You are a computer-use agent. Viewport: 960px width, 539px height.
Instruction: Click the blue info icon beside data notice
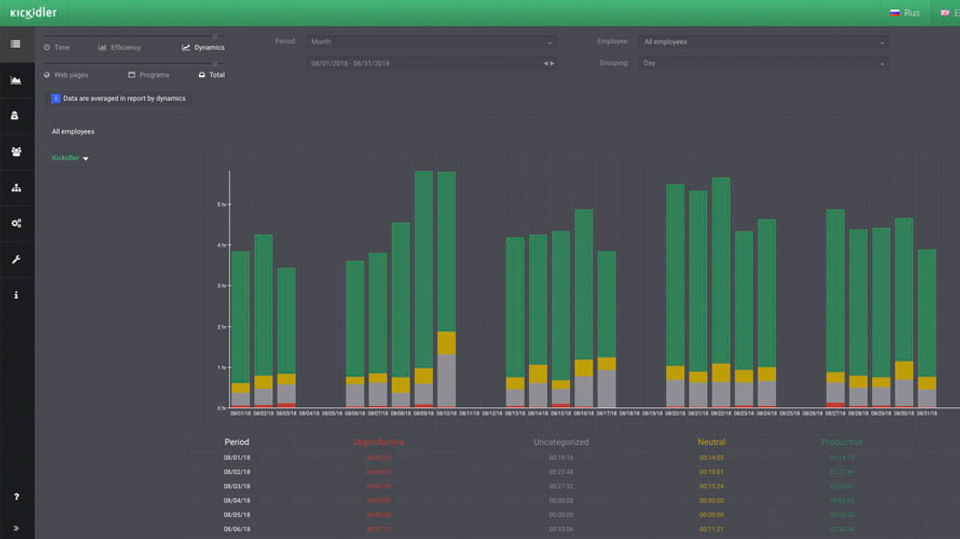tap(56, 98)
